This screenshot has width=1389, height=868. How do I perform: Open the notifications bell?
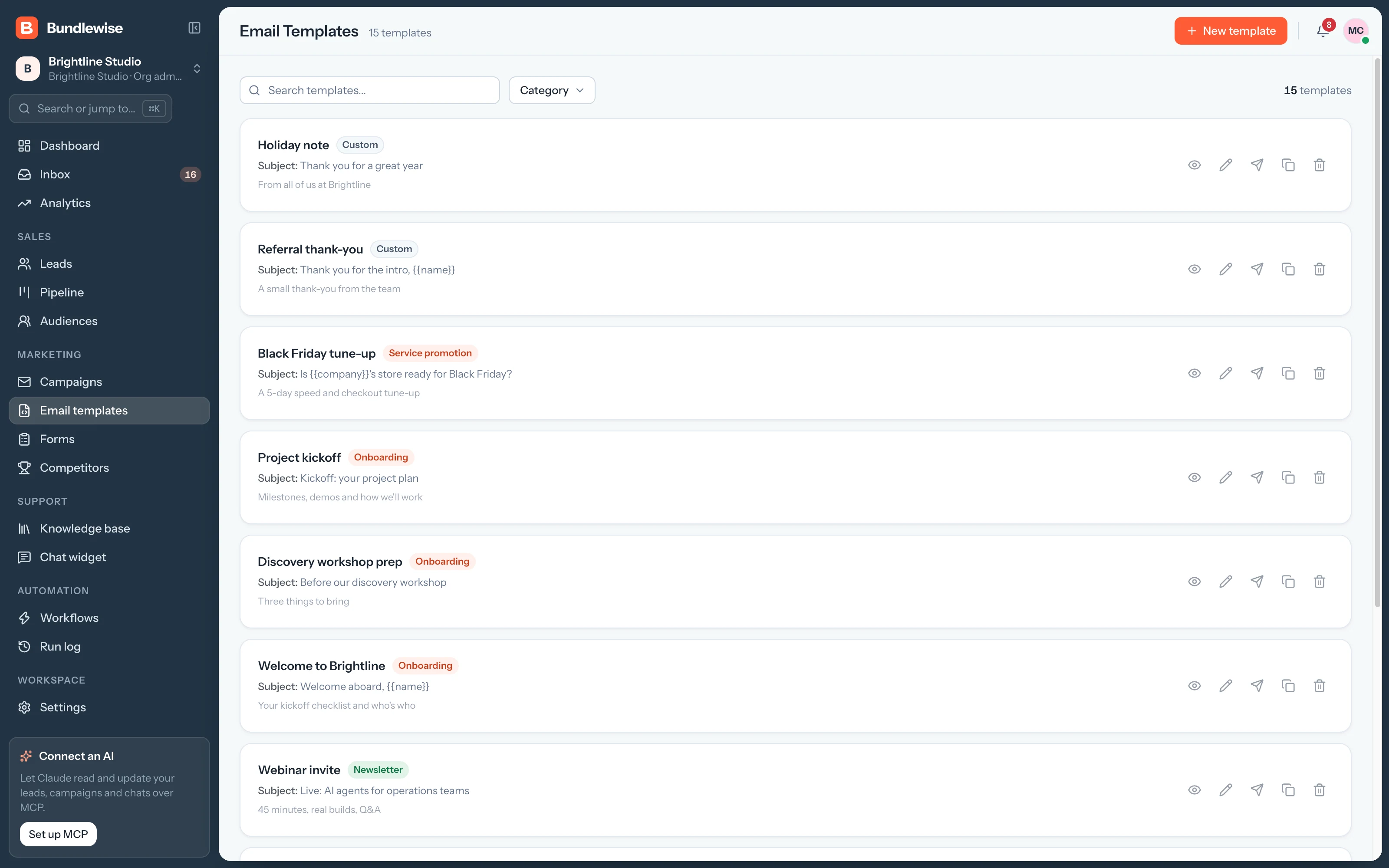coord(1323,31)
